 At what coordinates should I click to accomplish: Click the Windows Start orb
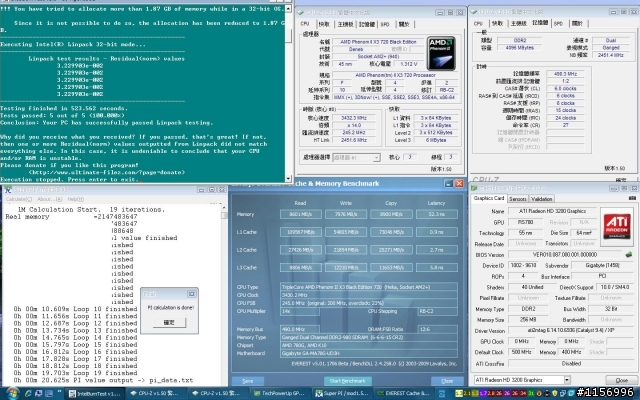(x=12, y=393)
